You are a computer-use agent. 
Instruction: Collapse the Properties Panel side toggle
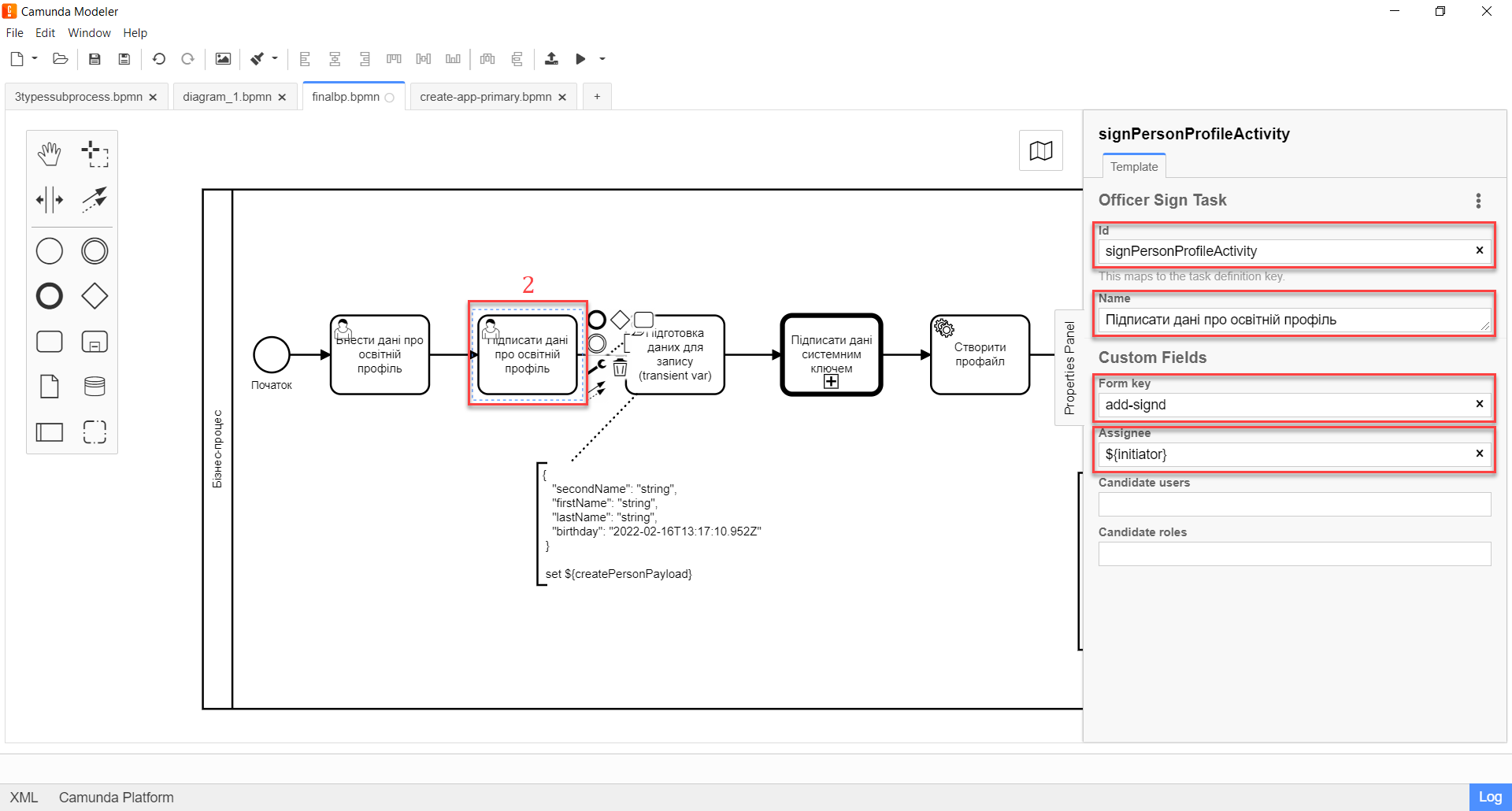click(x=1069, y=368)
